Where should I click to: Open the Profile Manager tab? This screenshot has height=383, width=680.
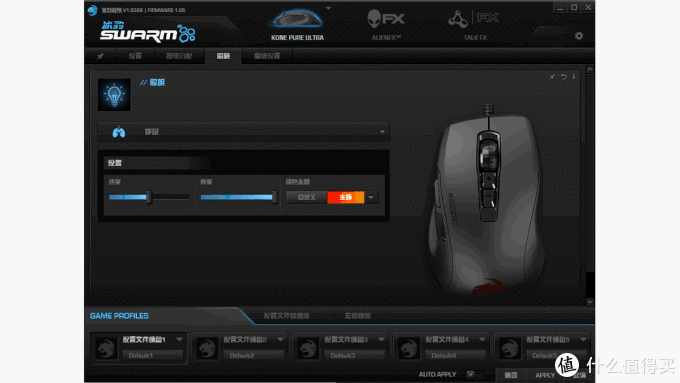point(287,316)
